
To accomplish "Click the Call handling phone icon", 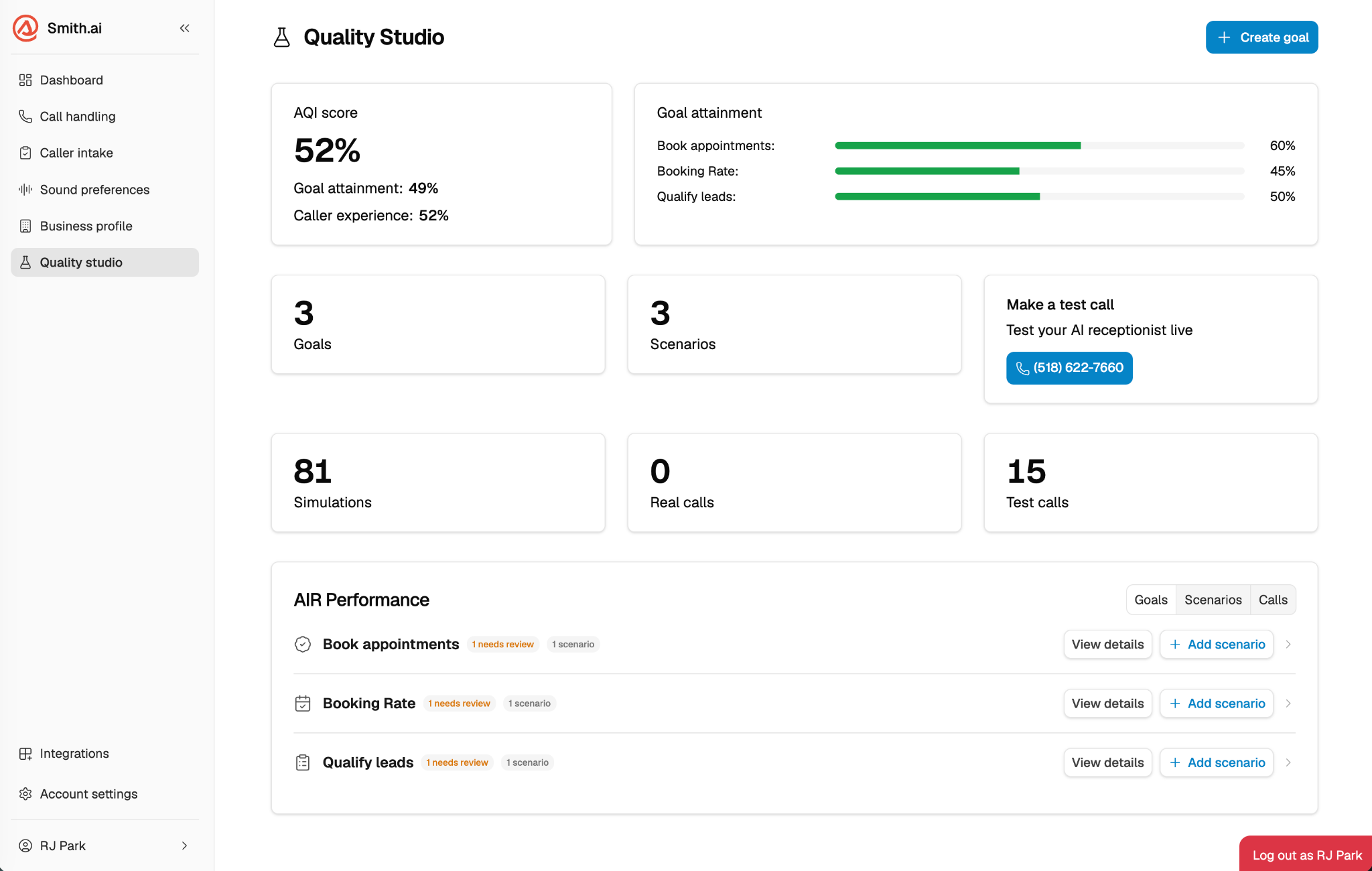I will click(x=25, y=117).
